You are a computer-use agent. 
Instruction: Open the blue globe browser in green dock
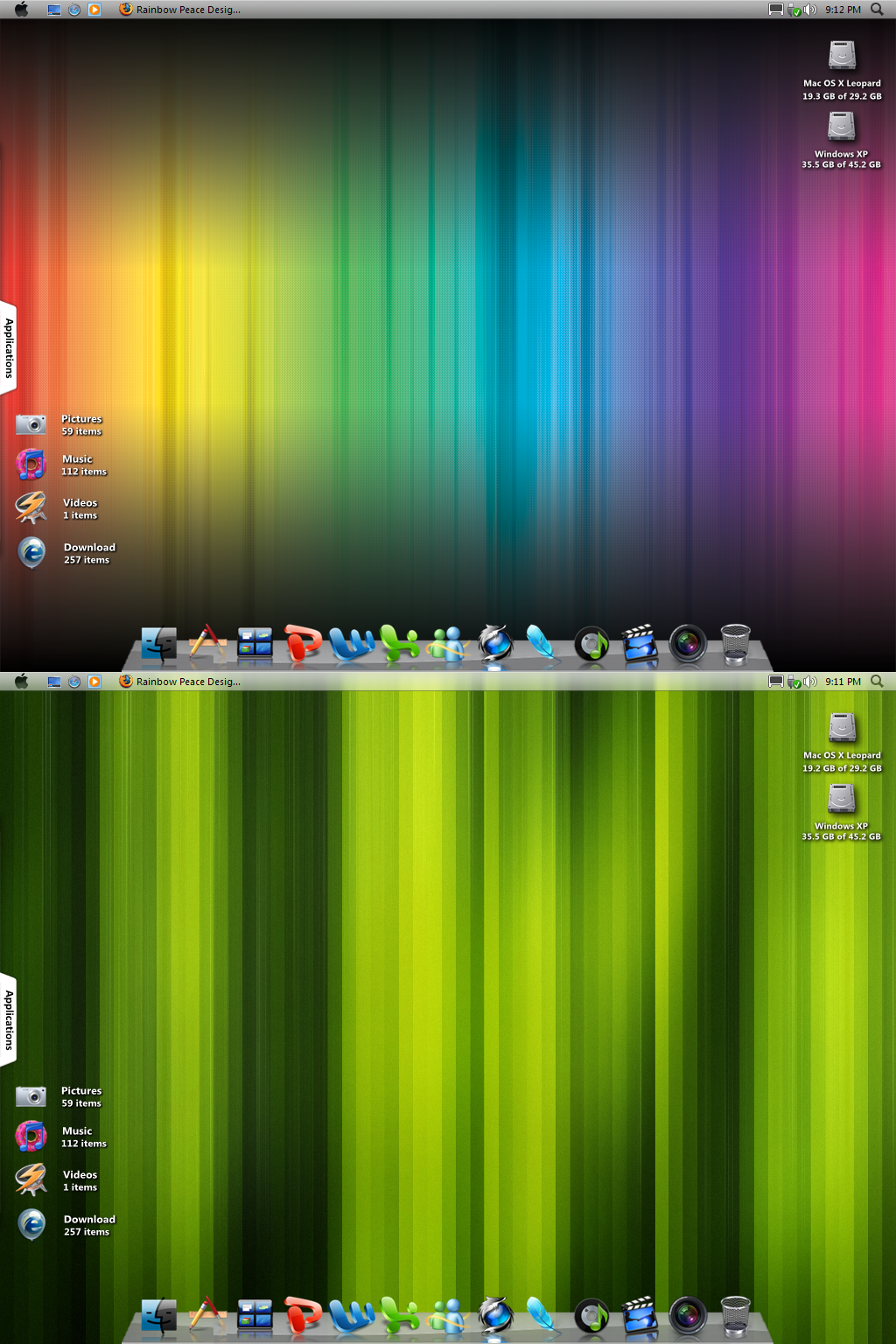click(x=495, y=1316)
